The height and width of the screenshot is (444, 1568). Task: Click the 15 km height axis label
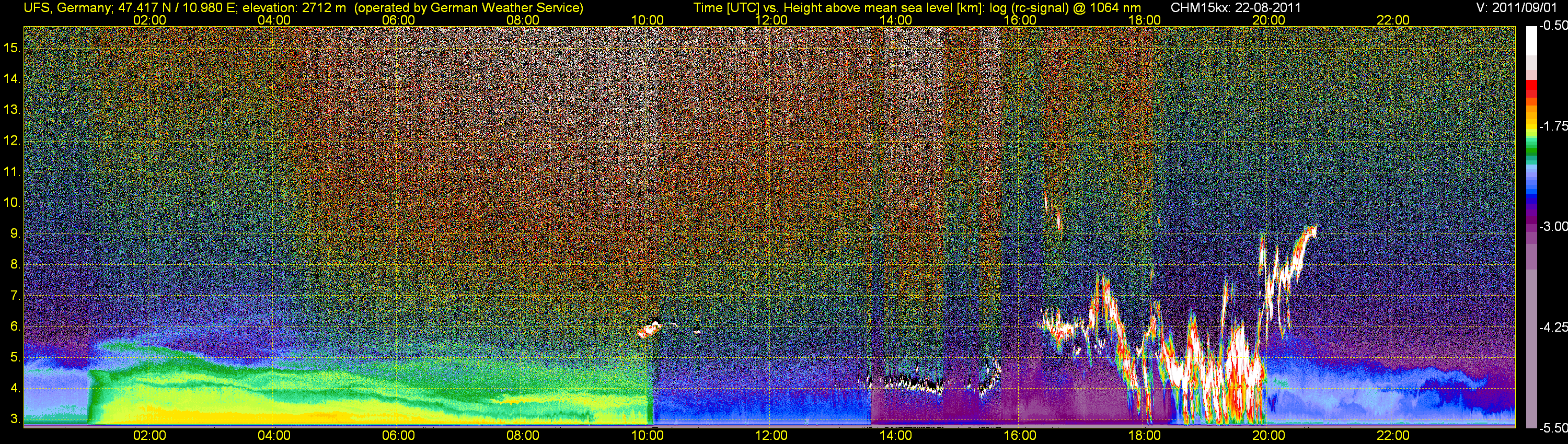[11, 48]
